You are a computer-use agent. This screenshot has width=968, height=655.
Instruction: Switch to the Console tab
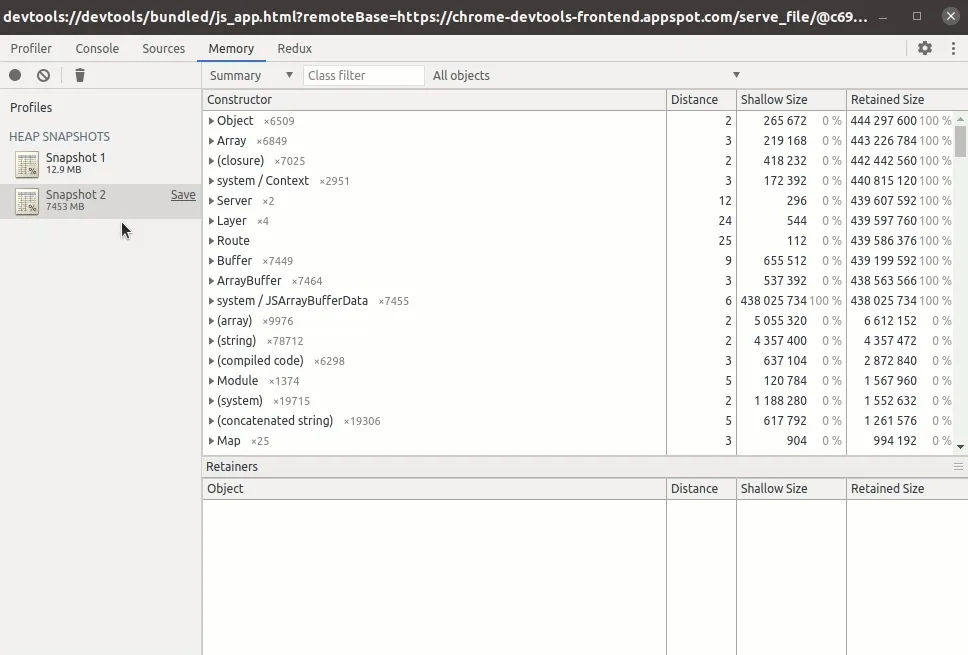[97, 48]
